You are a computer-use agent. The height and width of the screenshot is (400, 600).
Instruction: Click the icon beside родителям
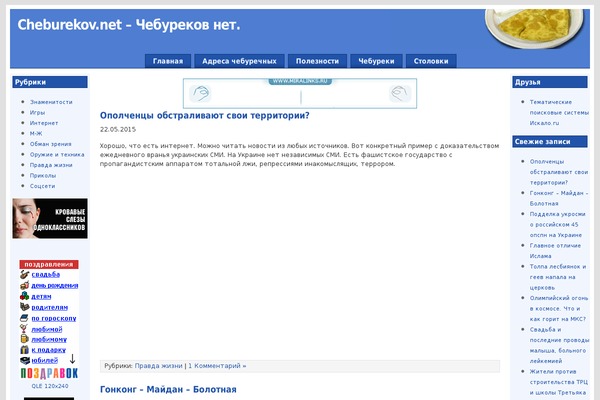[x=24, y=307]
